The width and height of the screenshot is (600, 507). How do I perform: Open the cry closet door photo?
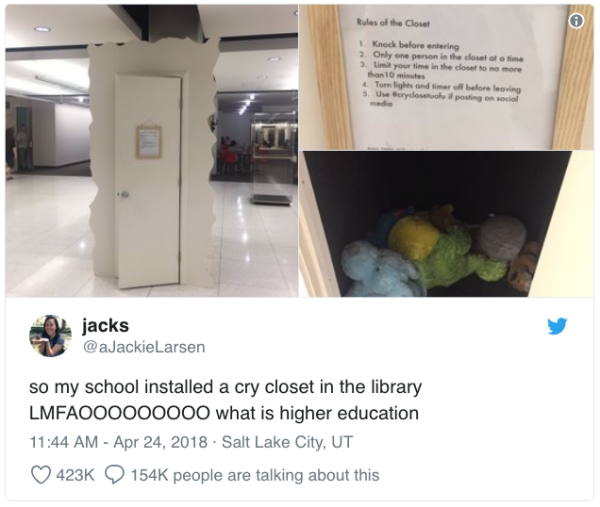pos(152,151)
